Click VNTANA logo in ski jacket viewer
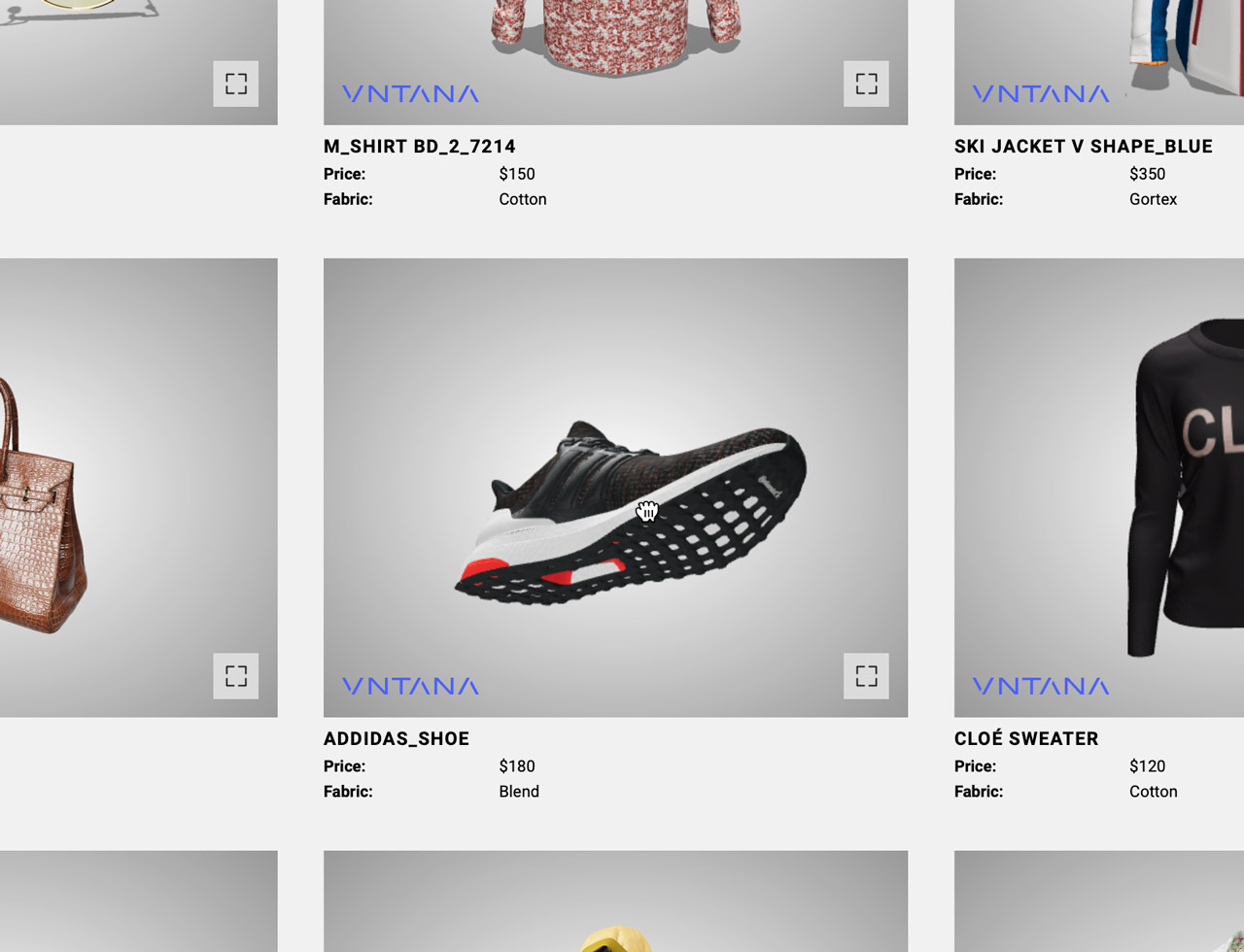This screenshot has height=952, width=1244. click(x=1041, y=93)
